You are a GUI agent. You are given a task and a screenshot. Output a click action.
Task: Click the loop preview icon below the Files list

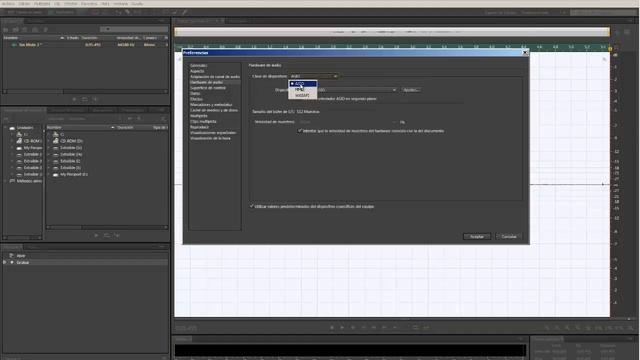pyautogui.click(x=85, y=99)
